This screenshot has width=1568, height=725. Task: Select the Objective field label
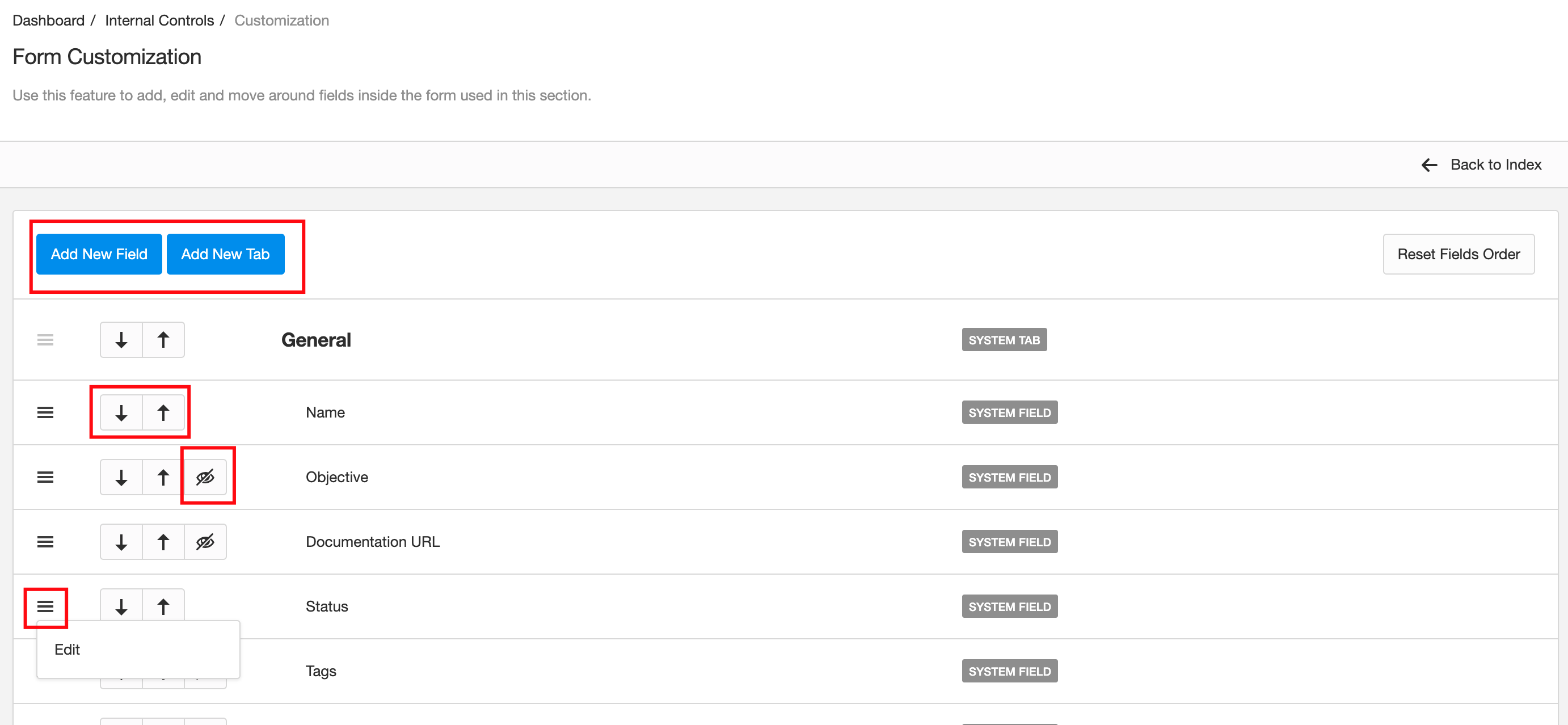click(x=336, y=477)
